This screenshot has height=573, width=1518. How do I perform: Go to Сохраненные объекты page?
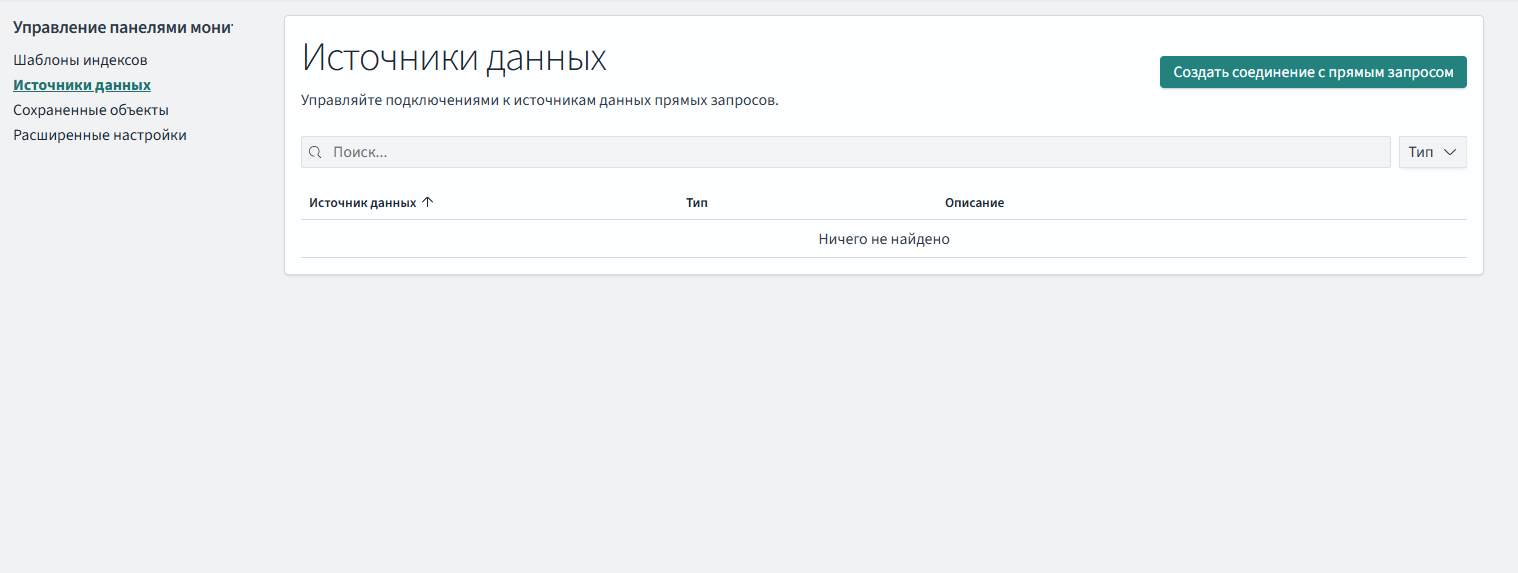coord(91,110)
